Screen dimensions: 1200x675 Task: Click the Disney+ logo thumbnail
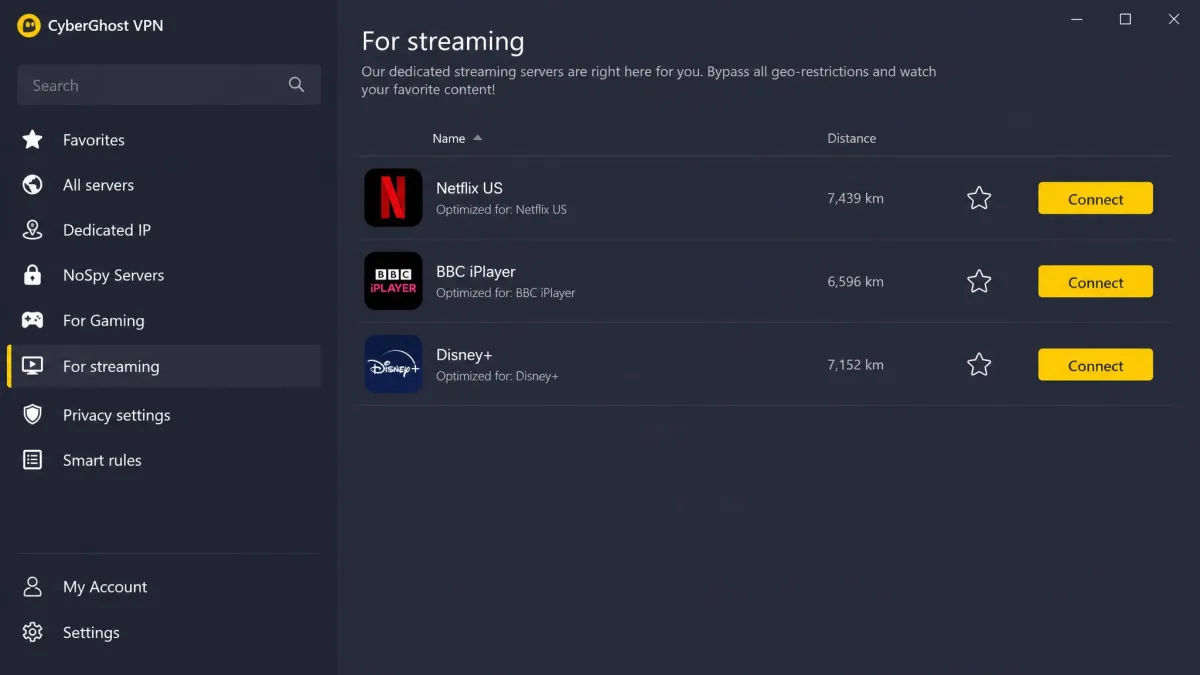click(x=393, y=364)
